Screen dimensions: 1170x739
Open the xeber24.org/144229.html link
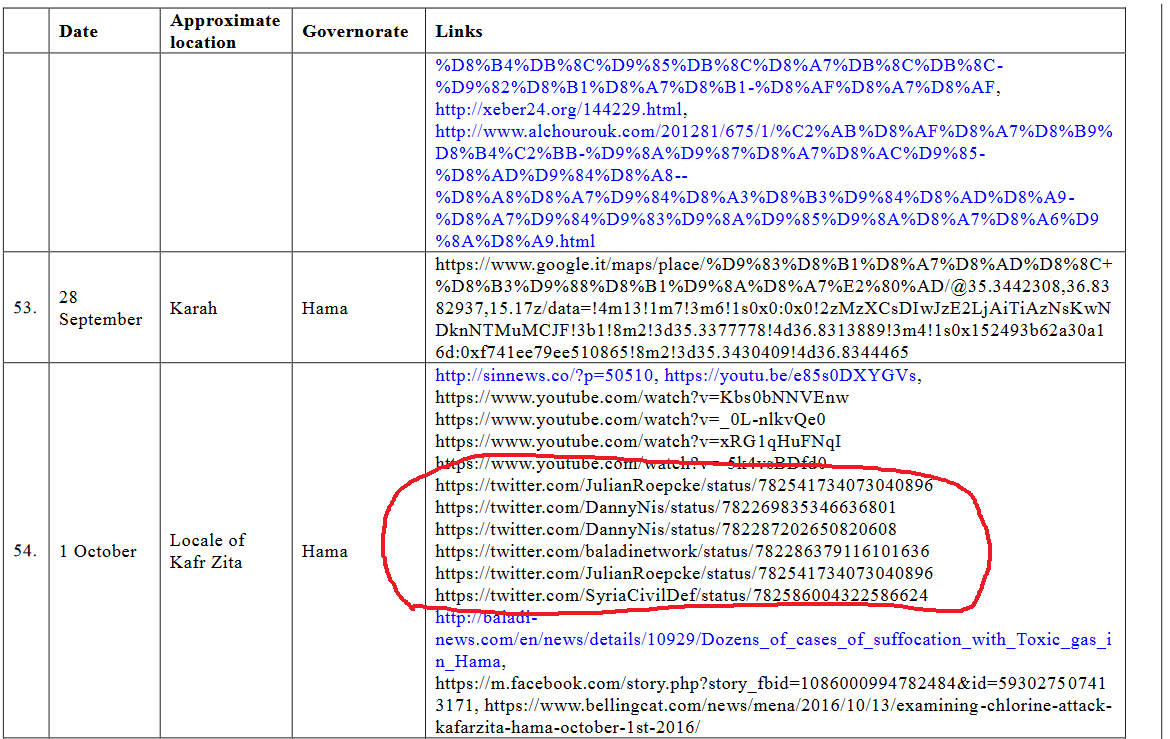[x=559, y=110]
